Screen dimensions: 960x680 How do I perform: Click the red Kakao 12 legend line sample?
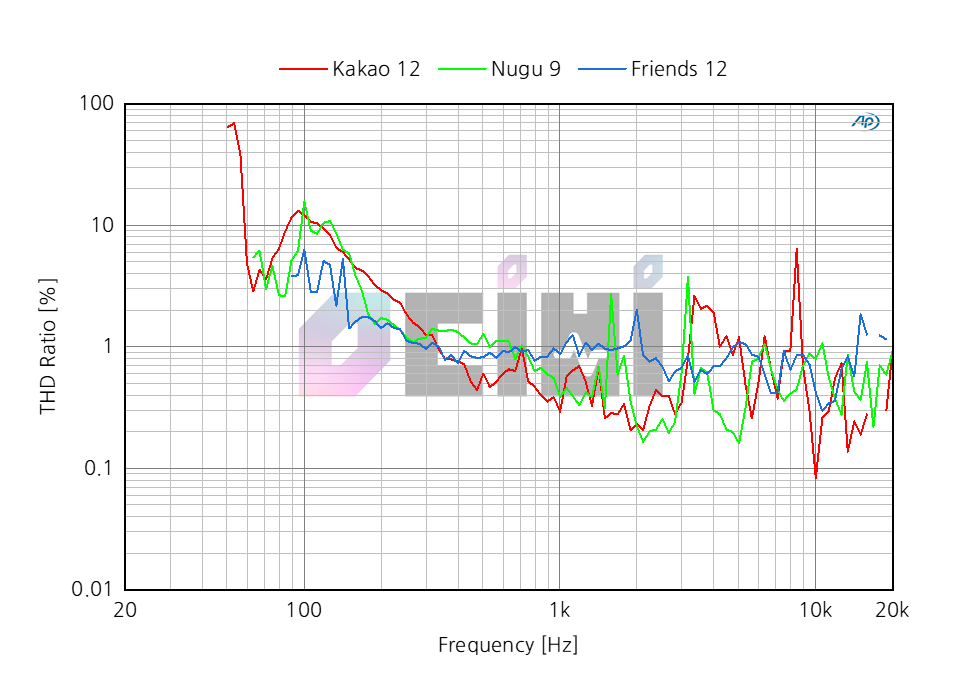tap(302, 69)
